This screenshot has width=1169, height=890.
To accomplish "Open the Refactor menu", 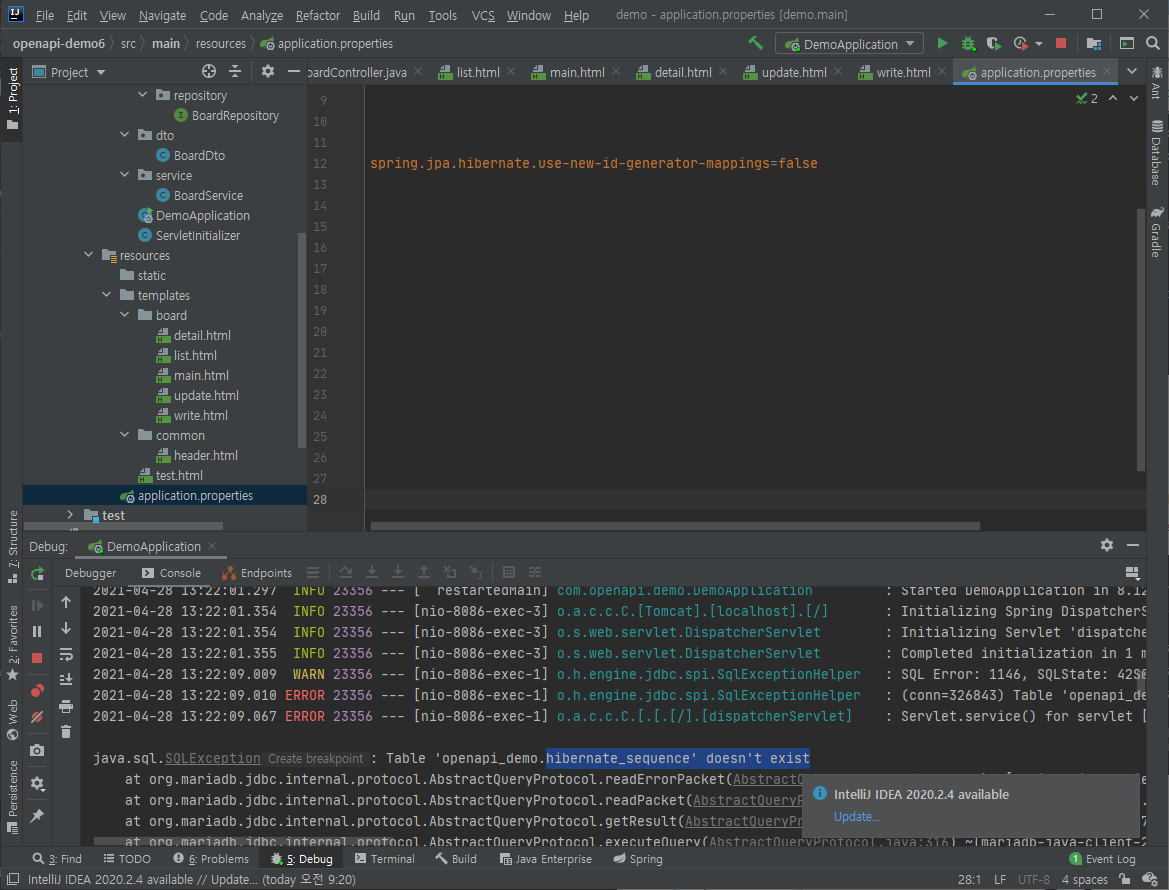I will pos(318,15).
